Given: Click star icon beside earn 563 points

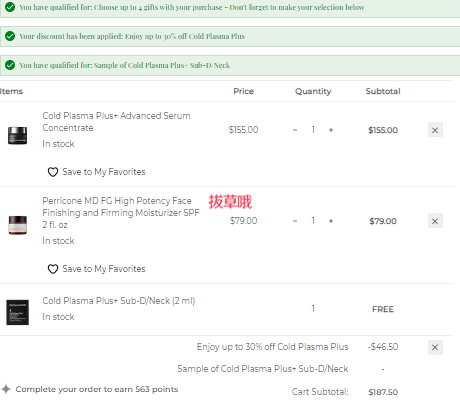Looking at the screenshot, I should (6, 389).
